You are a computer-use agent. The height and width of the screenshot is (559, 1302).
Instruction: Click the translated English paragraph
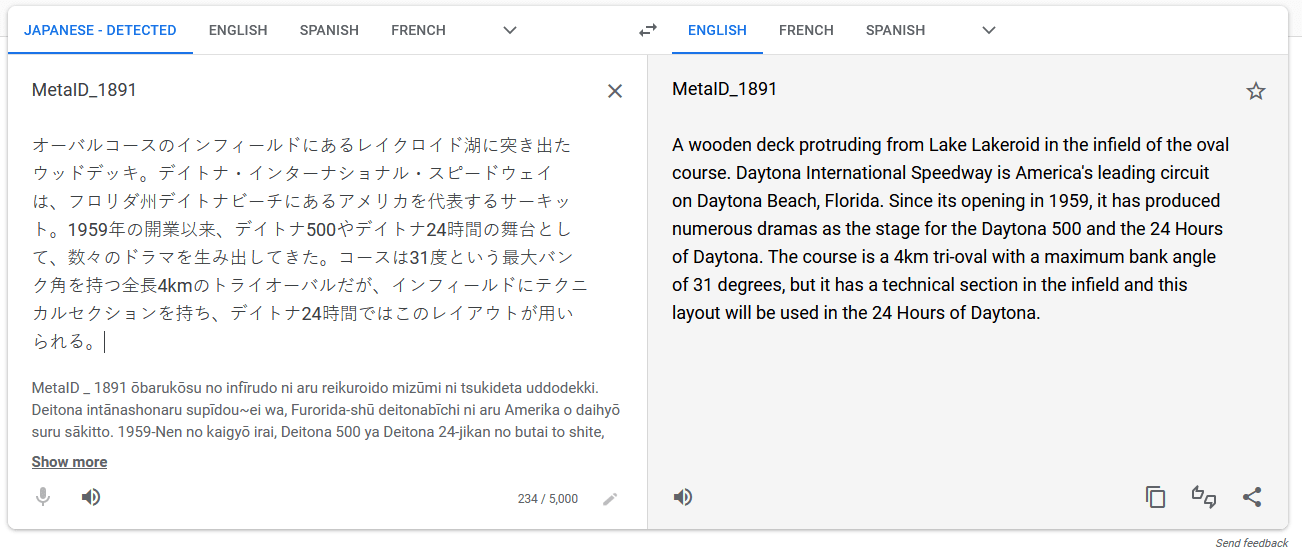pyautogui.click(x=951, y=228)
